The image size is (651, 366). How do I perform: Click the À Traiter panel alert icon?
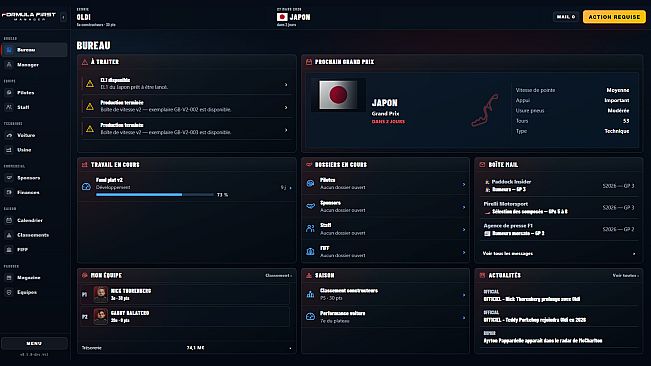pyautogui.click(x=85, y=62)
